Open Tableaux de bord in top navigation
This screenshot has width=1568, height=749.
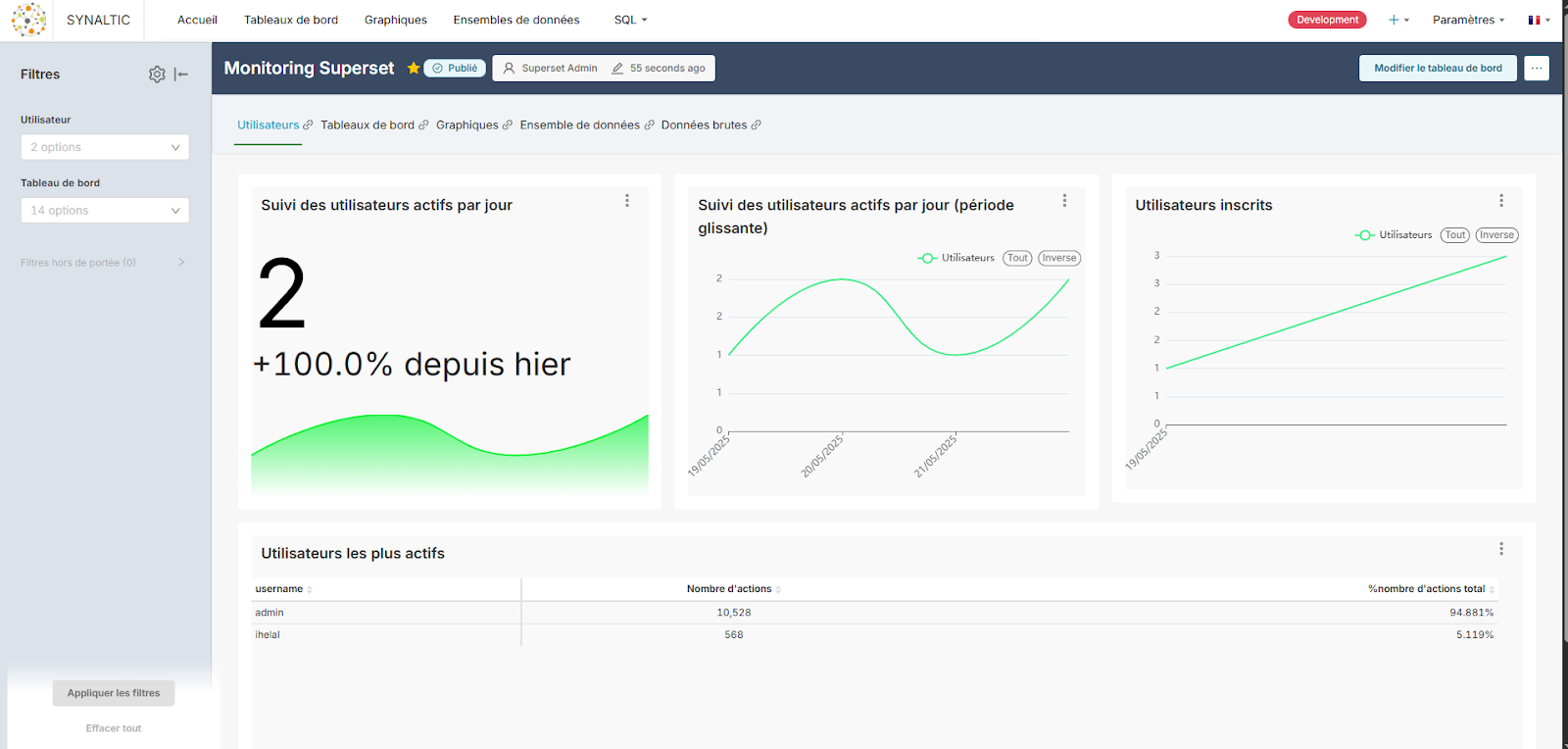(291, 20)
